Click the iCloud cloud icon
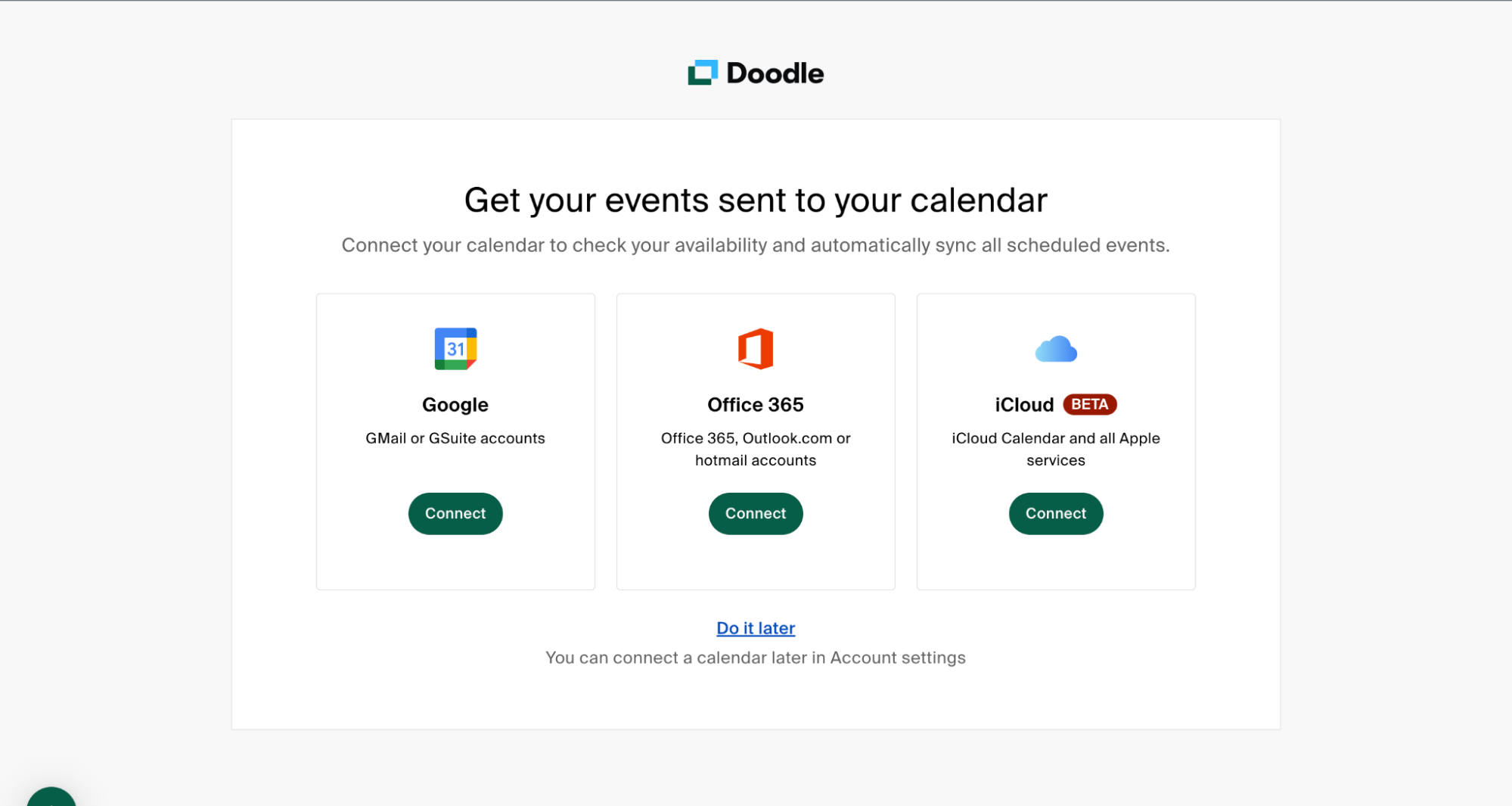Screen dimensions: 1512x806 tap(1056, 350)
